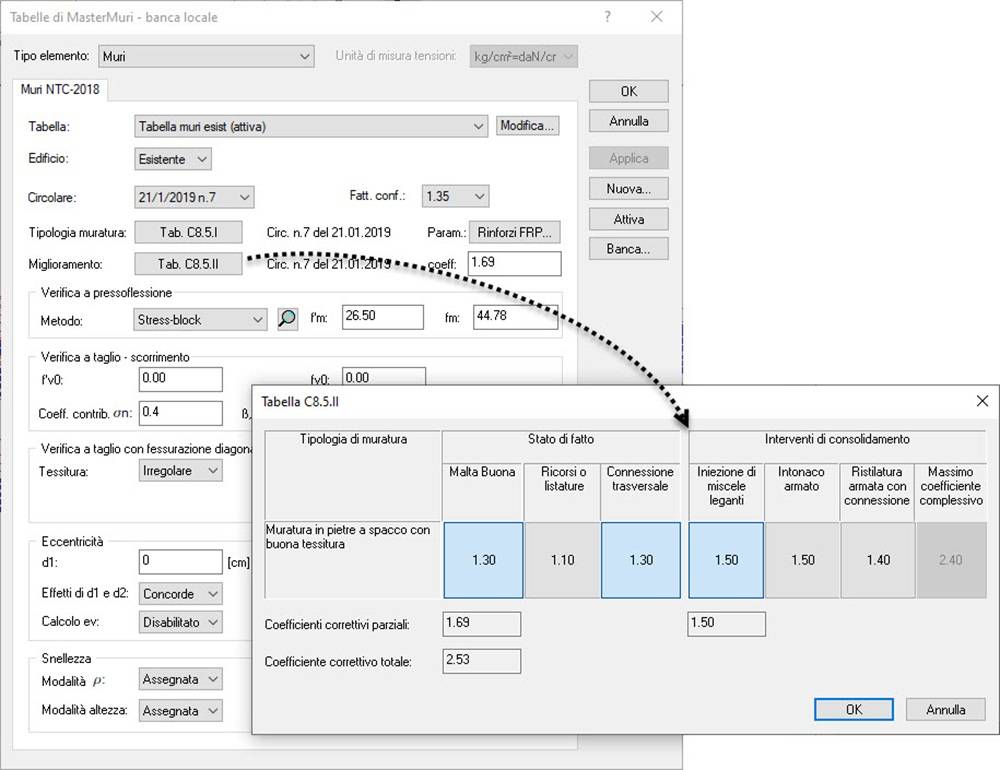Open the help question mark in title bar
Screen dimensions: 1000x770
click(x=607, y=17)
